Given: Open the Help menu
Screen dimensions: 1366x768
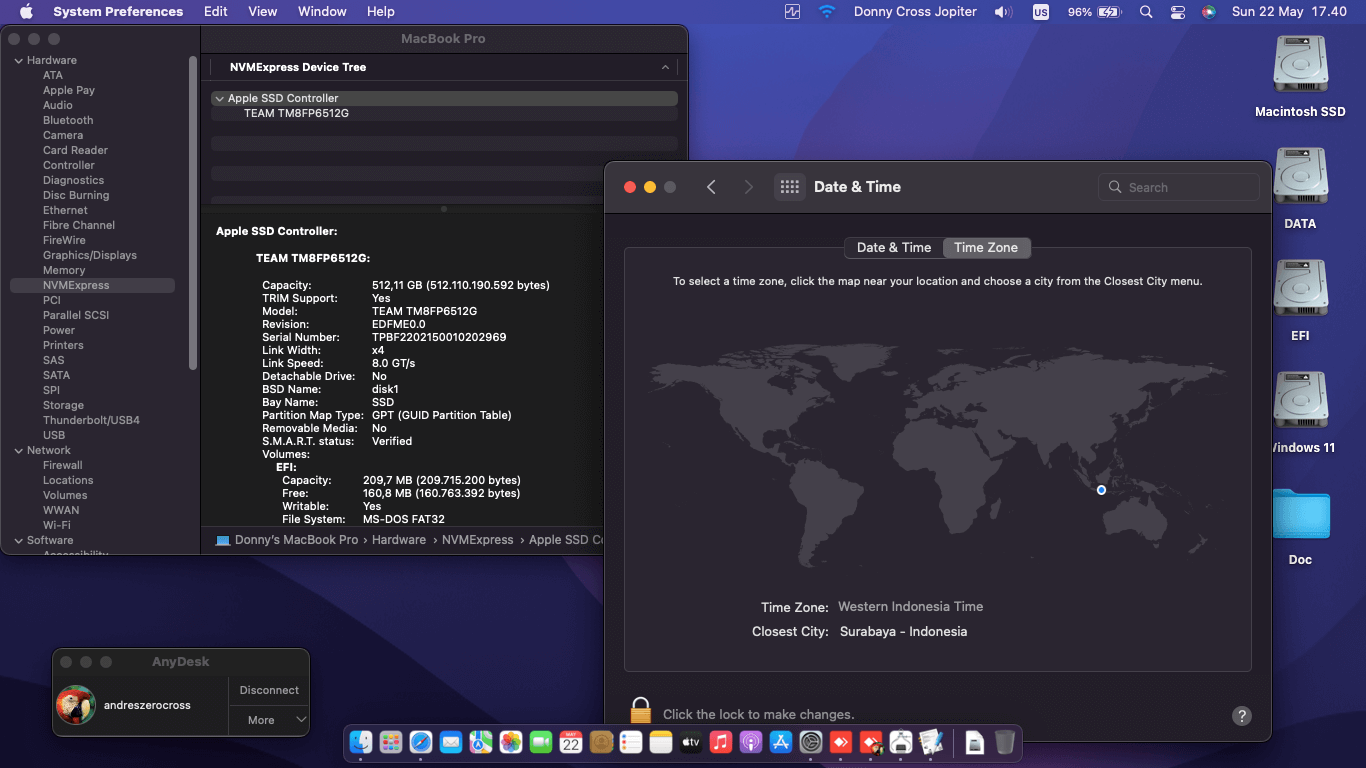Looking at the screenshot, I should pos(381,12).
